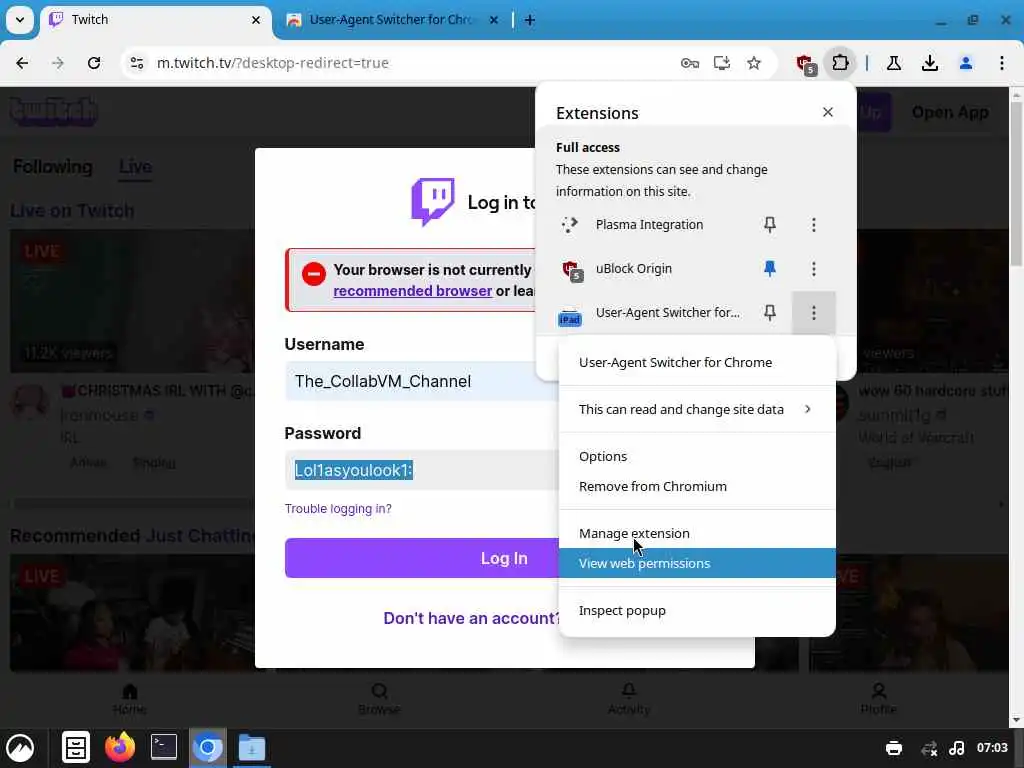Open the Downloads toolbar icon
The height and width of the screenshot is (768, 1024).
coord(930,63)
